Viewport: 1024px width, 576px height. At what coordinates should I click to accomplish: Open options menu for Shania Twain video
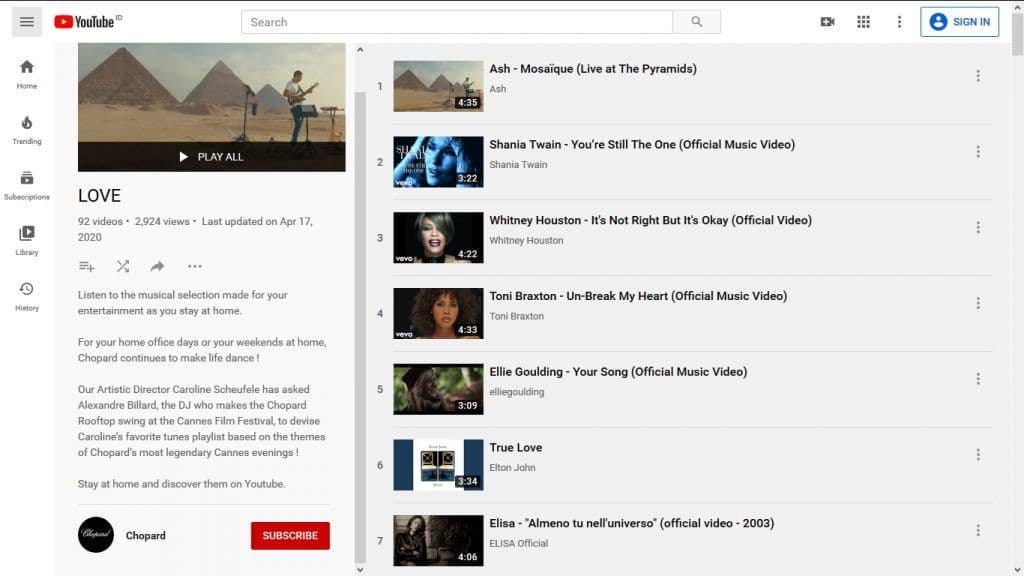(x=978, y=152)
